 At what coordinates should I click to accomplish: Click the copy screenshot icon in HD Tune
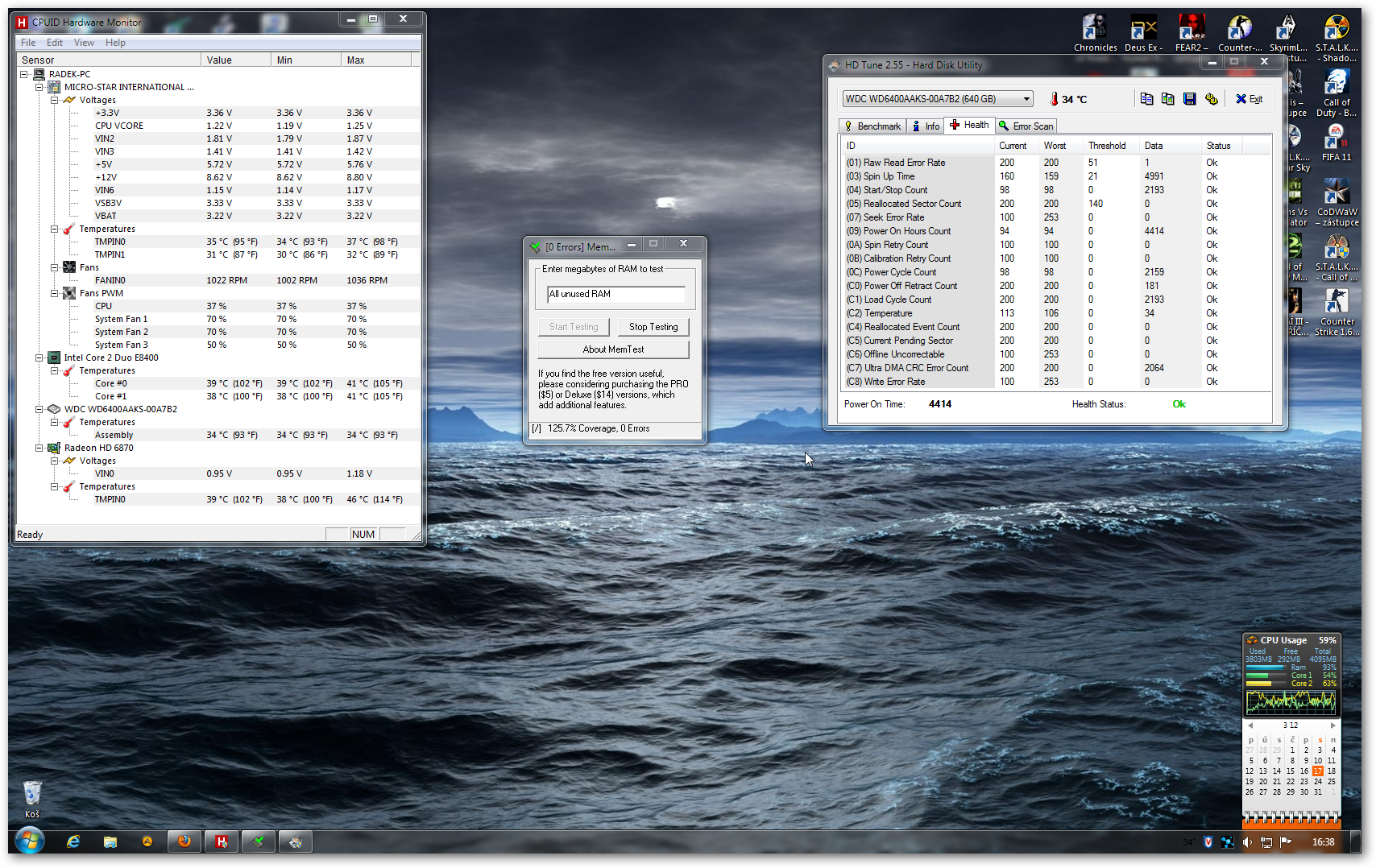[x=1167, y=99]
